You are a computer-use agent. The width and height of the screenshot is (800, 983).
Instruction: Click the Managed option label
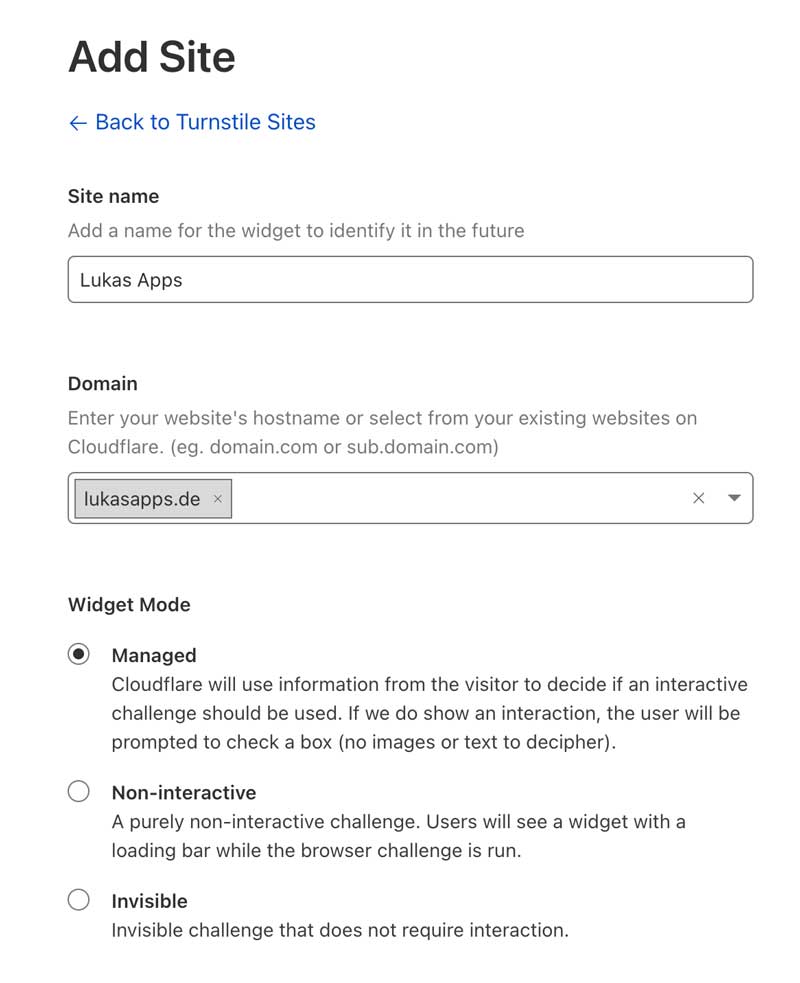(154, 655)
